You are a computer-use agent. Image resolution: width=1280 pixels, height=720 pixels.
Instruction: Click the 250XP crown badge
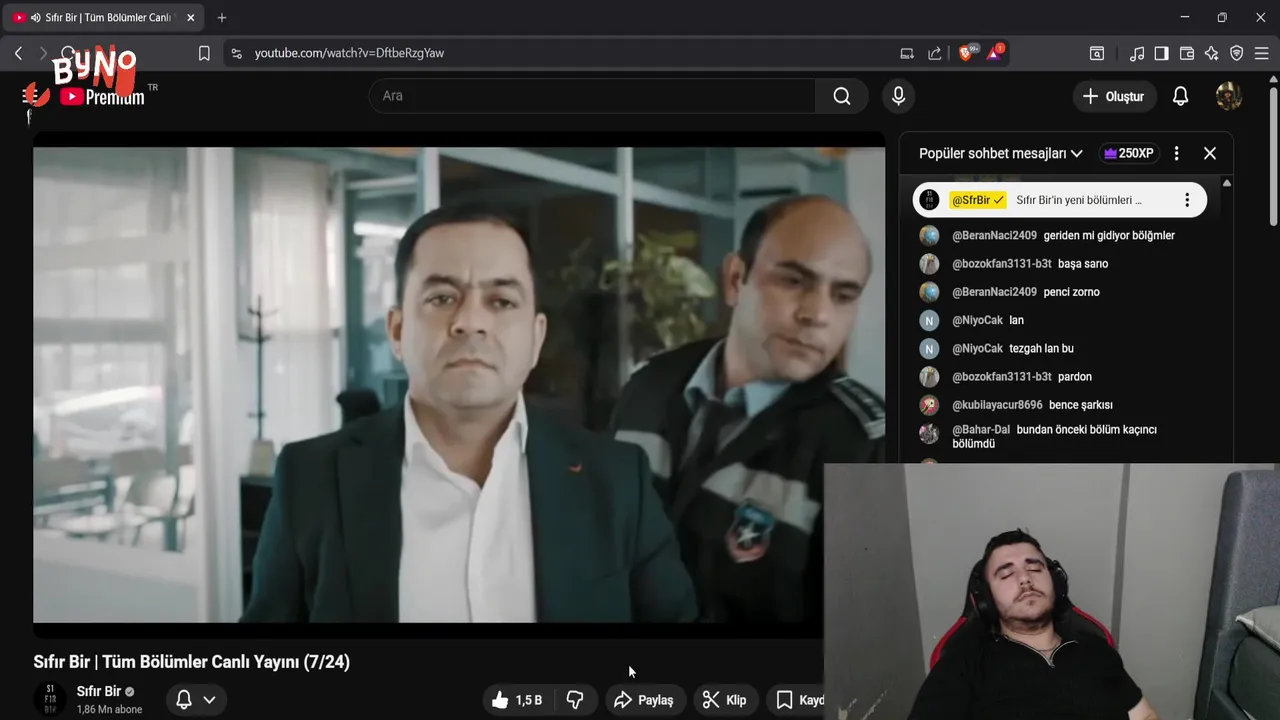1128,153
